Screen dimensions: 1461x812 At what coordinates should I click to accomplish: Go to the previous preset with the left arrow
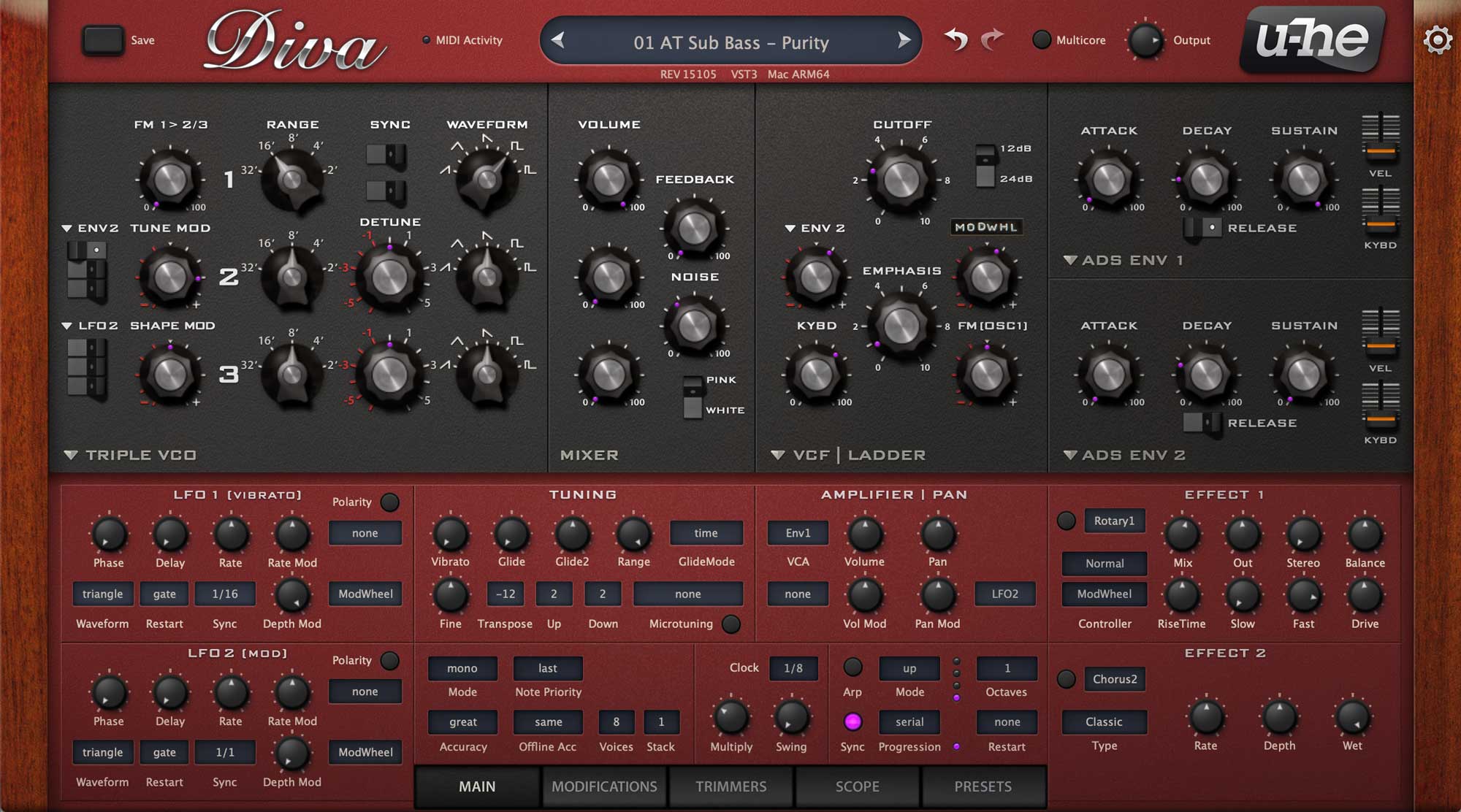click(558, 40)
